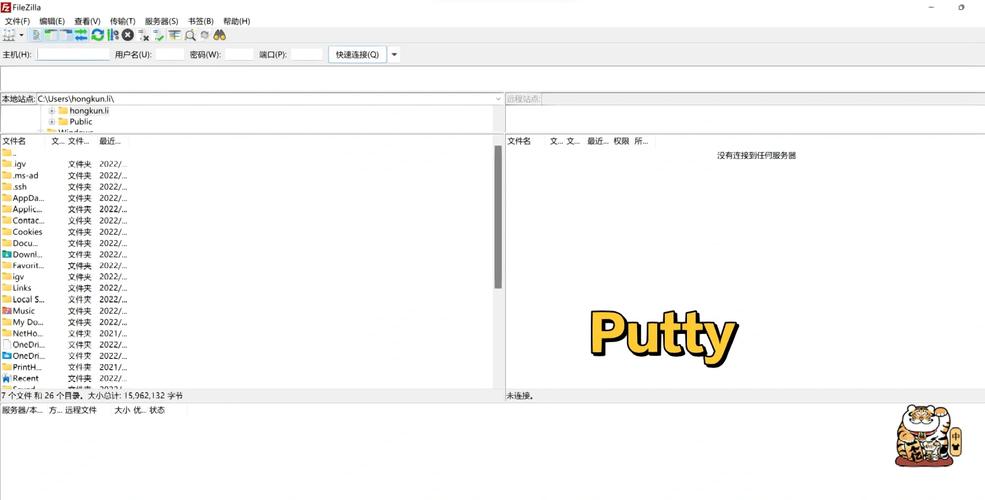Select the Links folder row
This screenshot has height=500, width=985.
coord(65,288)
